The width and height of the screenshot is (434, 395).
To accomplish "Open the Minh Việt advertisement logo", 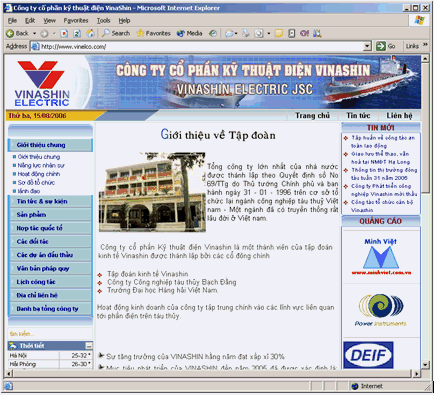I will [381, 256].
